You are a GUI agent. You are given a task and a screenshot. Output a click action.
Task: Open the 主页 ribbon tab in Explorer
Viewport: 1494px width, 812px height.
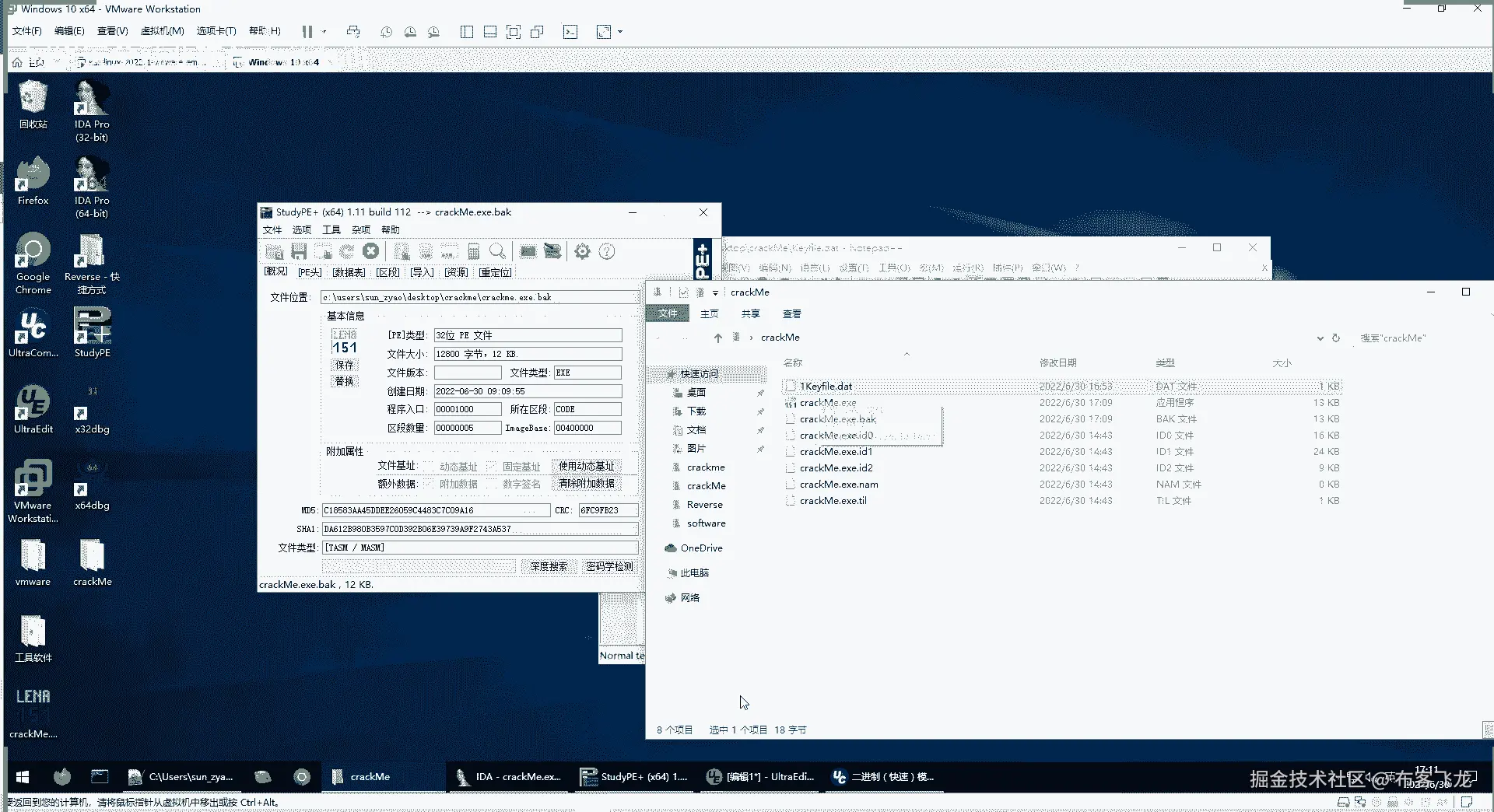coord(709,314)
